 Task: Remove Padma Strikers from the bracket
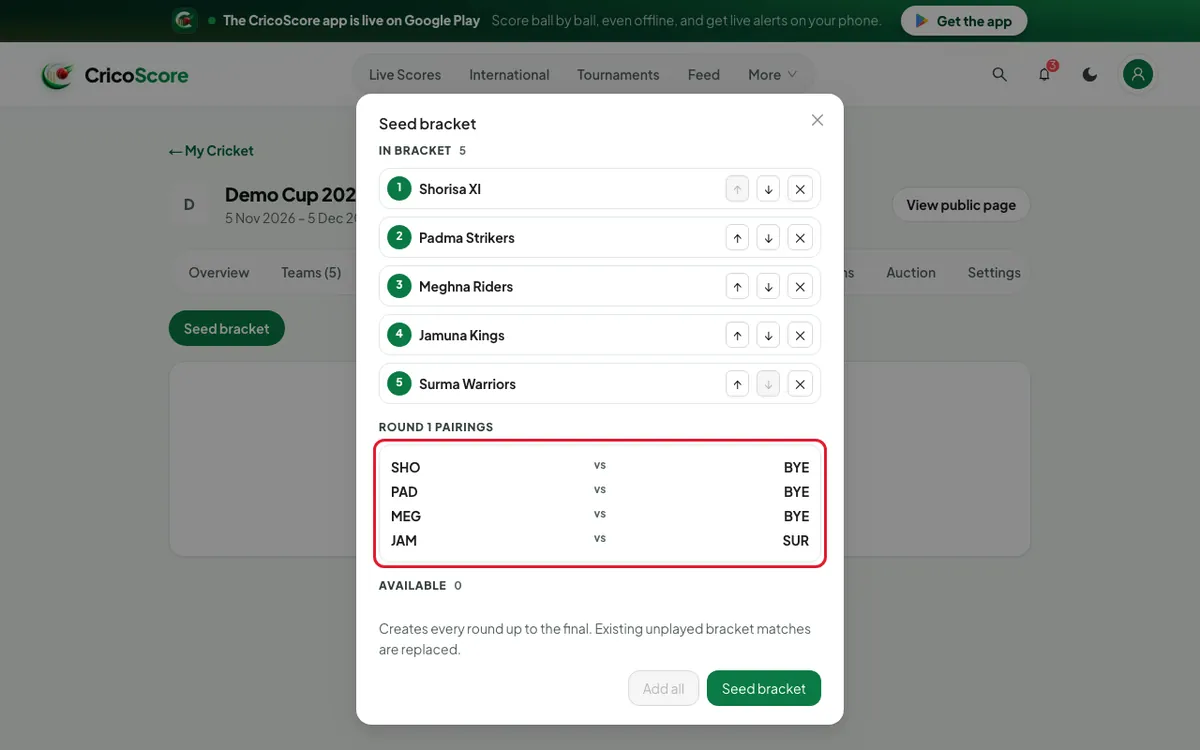800,238
